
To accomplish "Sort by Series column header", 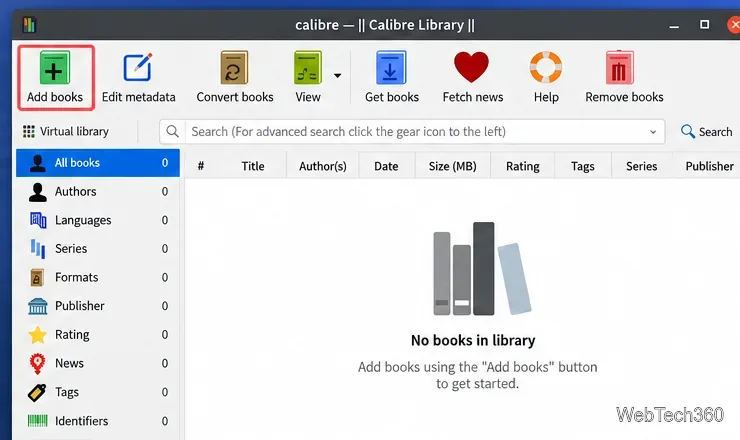I will (x=642, y=166).
